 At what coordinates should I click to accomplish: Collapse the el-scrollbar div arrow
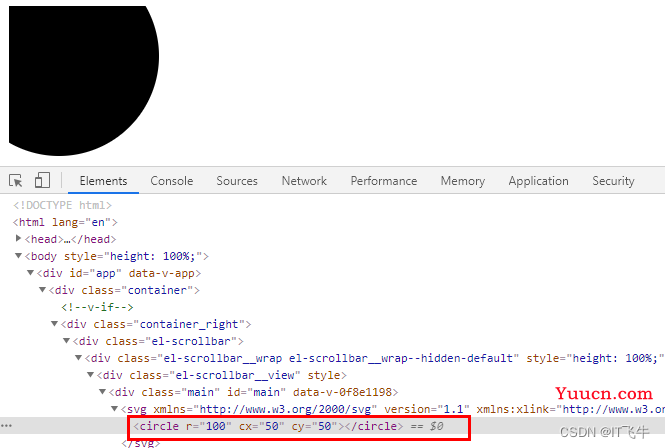coord(67,341)
